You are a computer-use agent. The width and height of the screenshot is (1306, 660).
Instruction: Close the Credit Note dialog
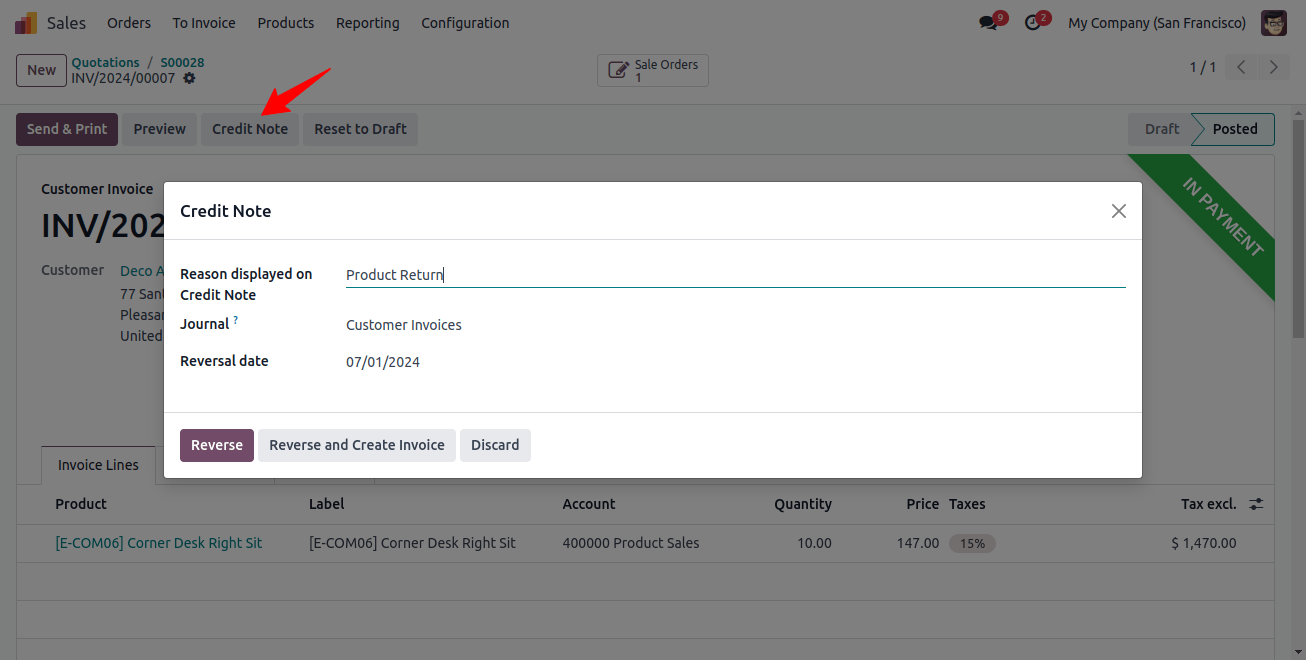[1119, 211]
